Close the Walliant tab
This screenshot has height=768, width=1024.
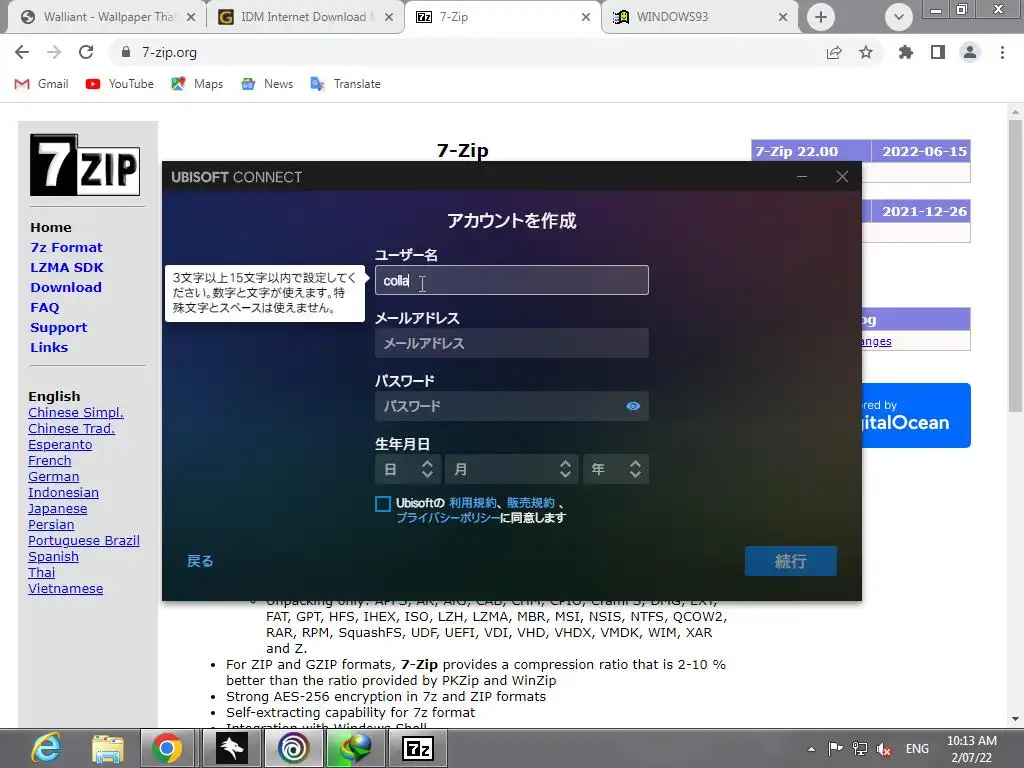(x=191, y=17)
